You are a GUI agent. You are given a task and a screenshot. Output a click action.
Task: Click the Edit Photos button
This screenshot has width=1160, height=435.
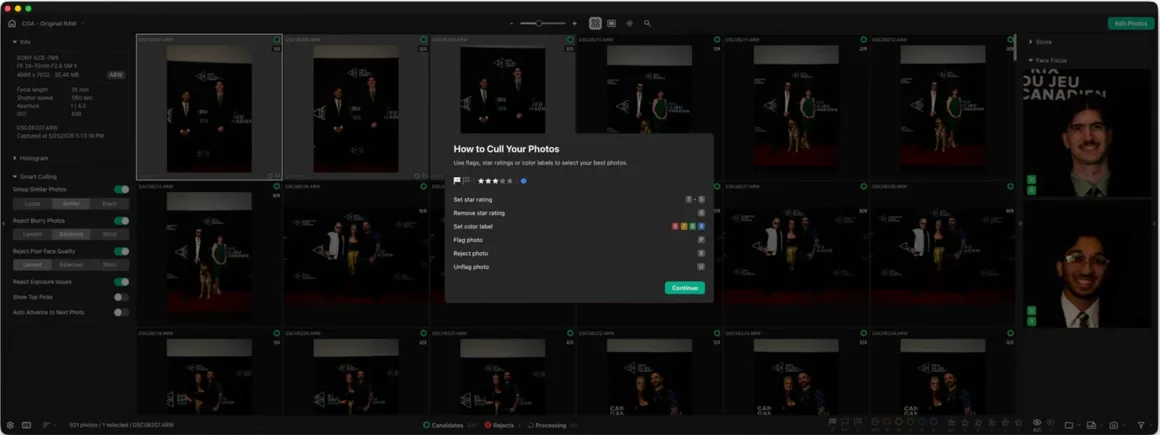[x=1130, y=24]
